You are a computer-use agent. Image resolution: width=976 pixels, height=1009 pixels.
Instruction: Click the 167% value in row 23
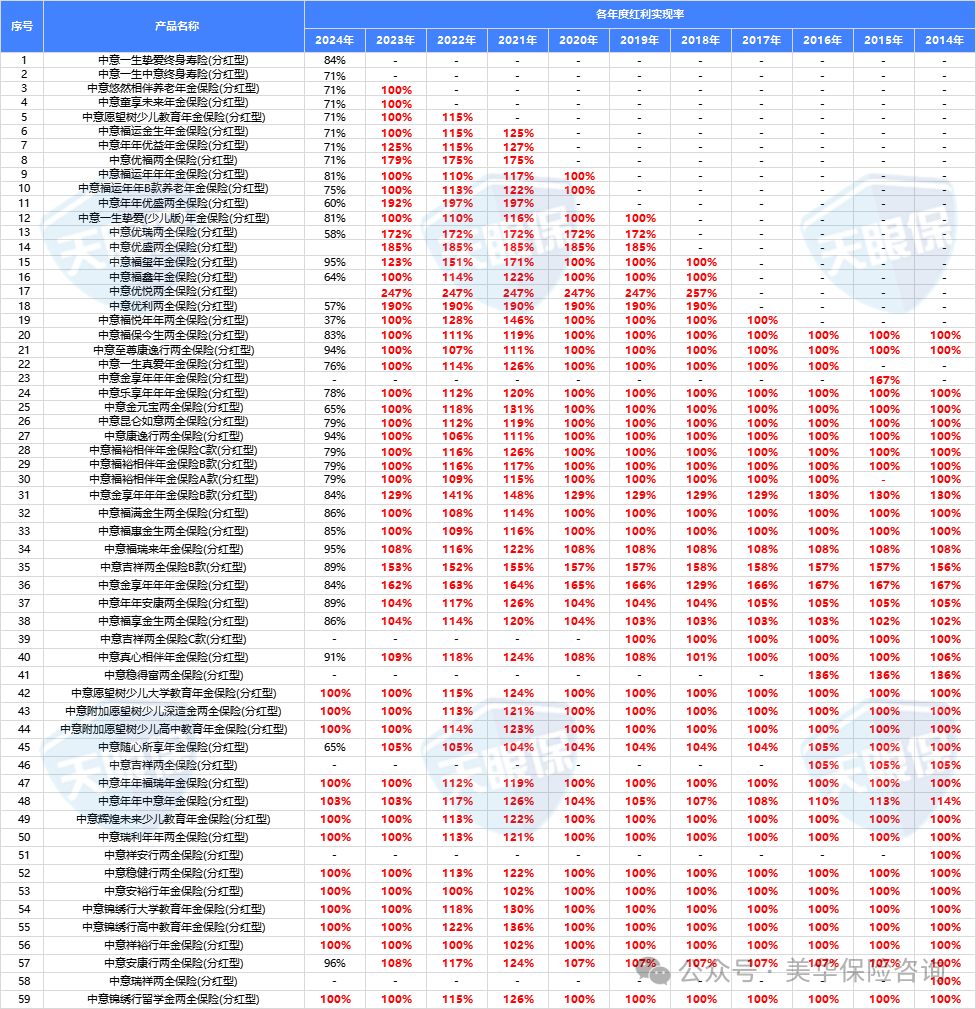coord(883,379)
